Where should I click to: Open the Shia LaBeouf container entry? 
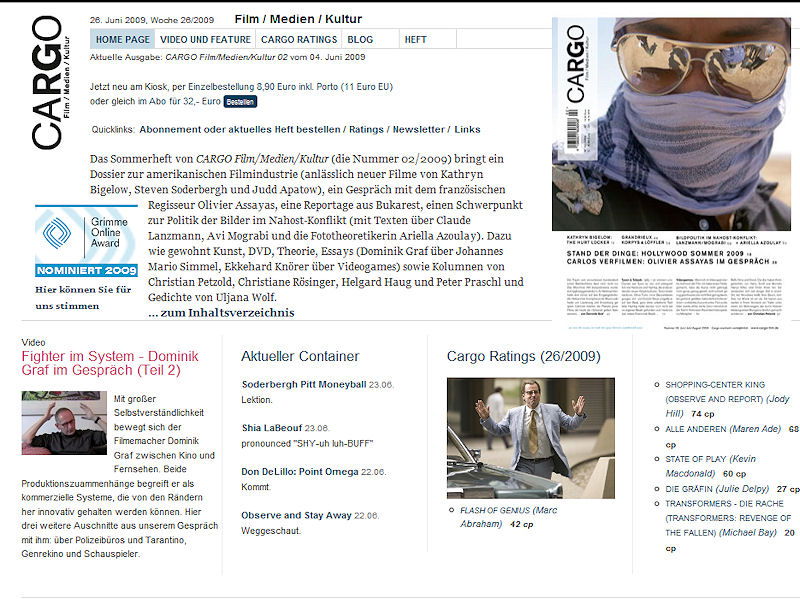[272, 428]
